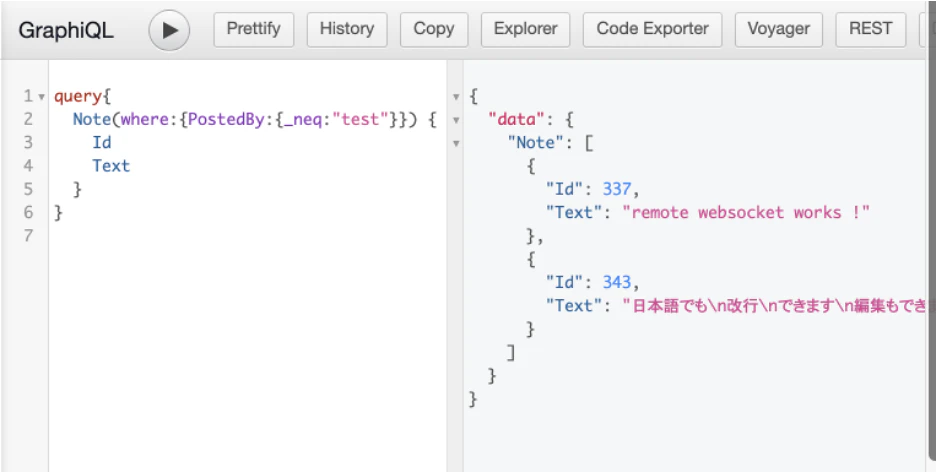Collapse the "Note" array fold arrow
Screen dimensions: 936x472
coord(456,143)
